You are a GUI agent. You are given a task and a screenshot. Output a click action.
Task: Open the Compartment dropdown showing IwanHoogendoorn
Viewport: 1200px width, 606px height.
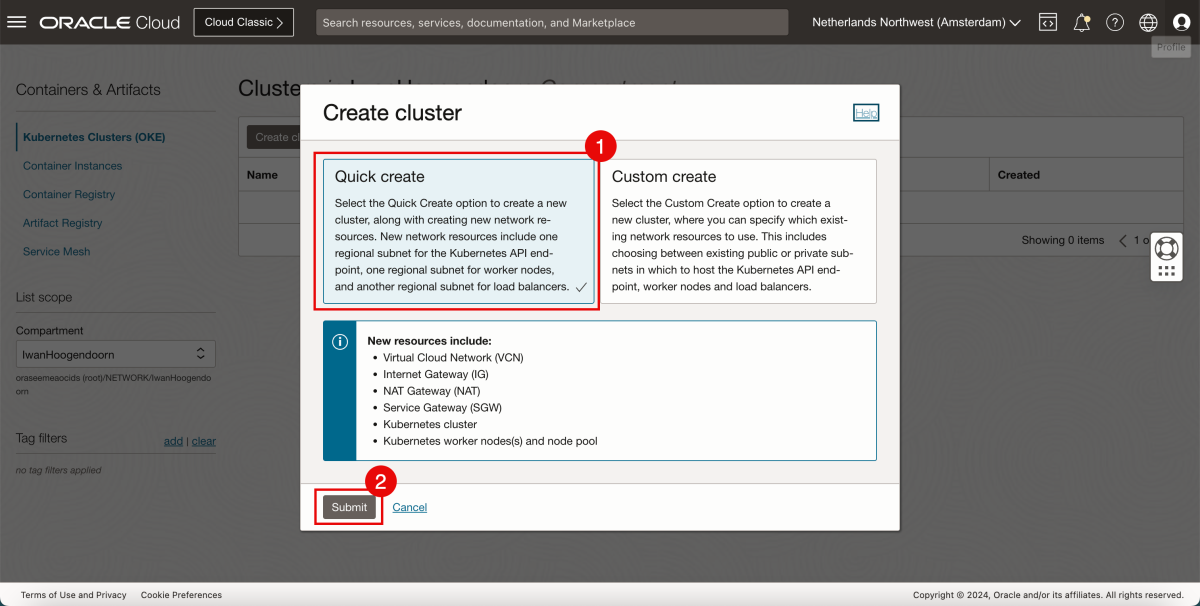115,353
